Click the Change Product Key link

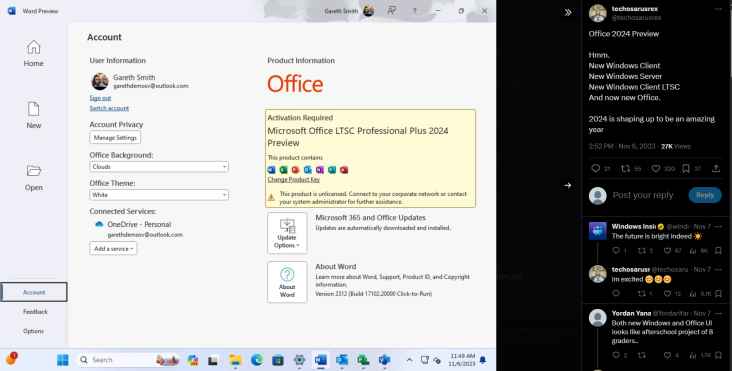click(x=294, y=180)
